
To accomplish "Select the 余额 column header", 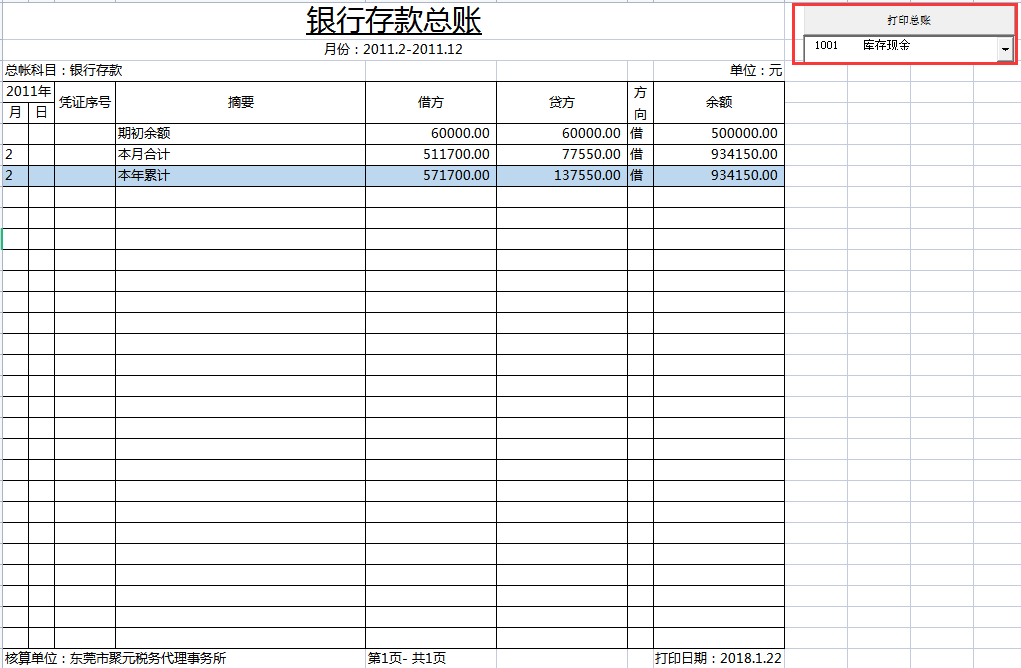I will [x=717, y=101].
